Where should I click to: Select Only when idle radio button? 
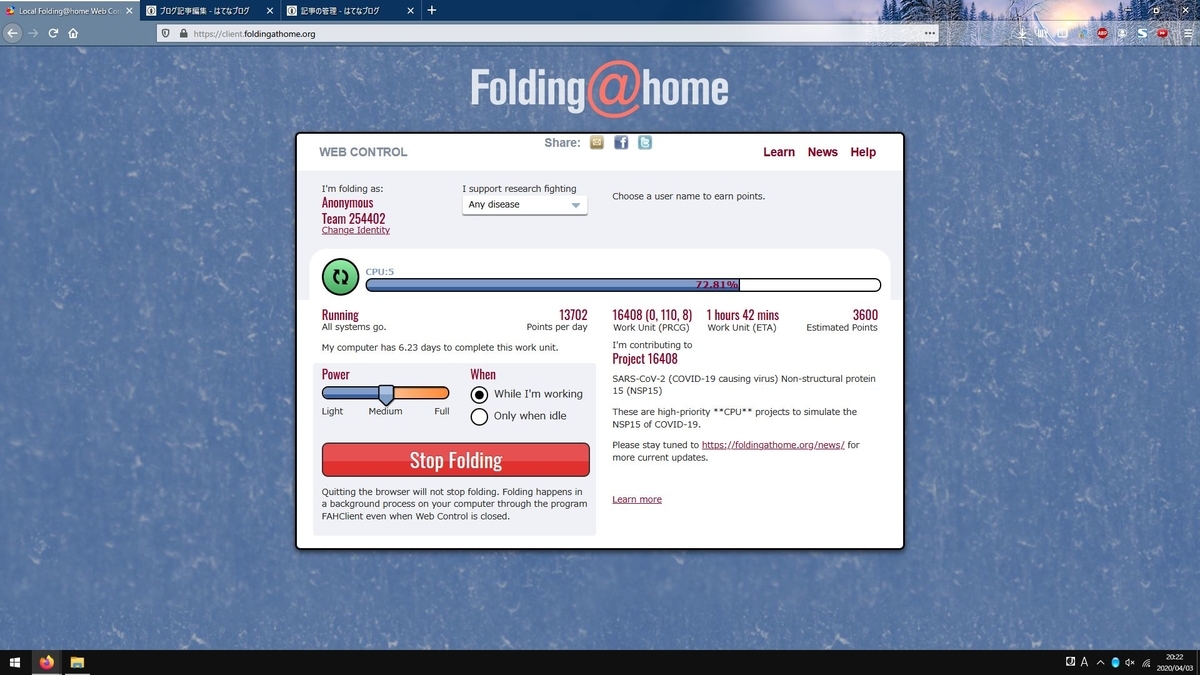pos(479,416)
